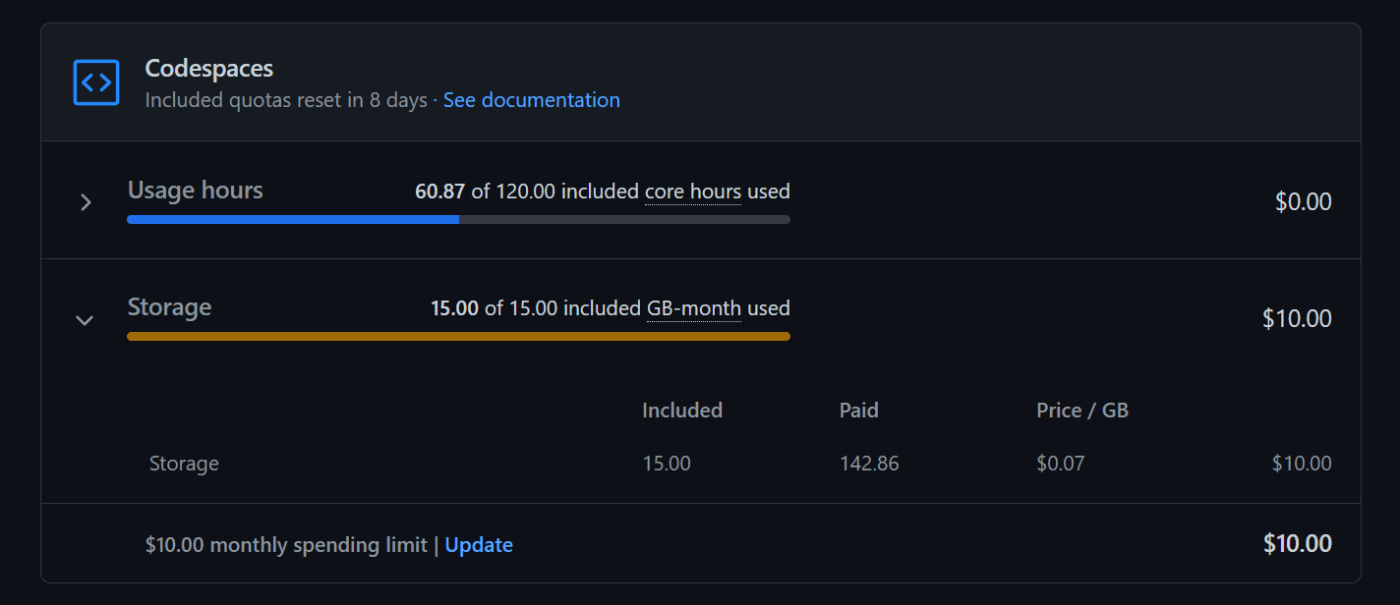Click the $10.00 monthly spending limit text
The width and height of the screenshot is (1400, 605).
coord(286,545)
